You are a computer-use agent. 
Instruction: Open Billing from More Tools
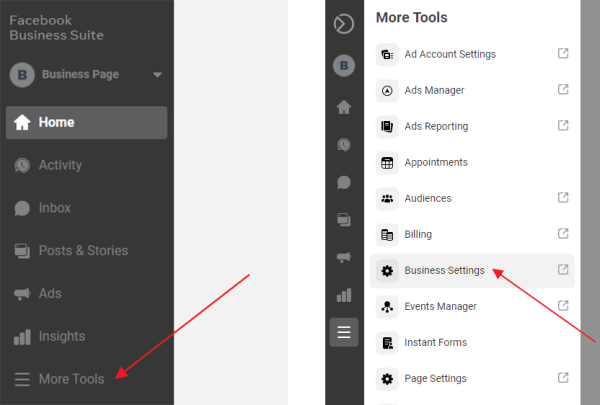[x=472, y=234]
